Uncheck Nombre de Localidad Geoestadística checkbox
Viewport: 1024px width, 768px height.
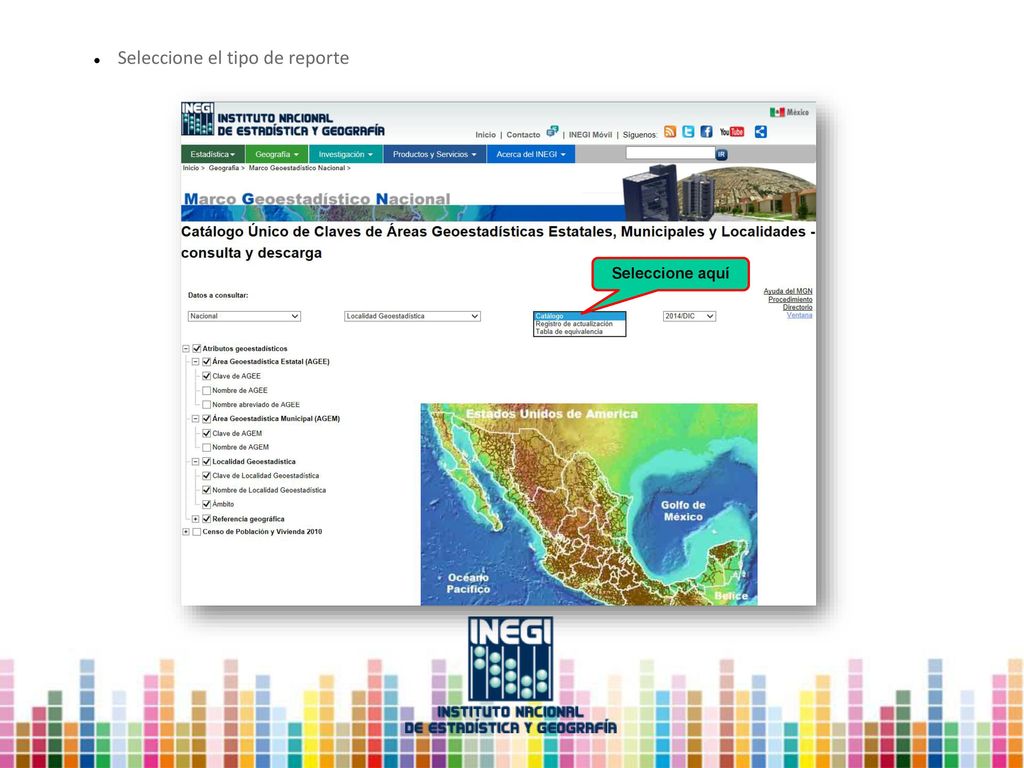pyautogui.click(x=206, y=490)
